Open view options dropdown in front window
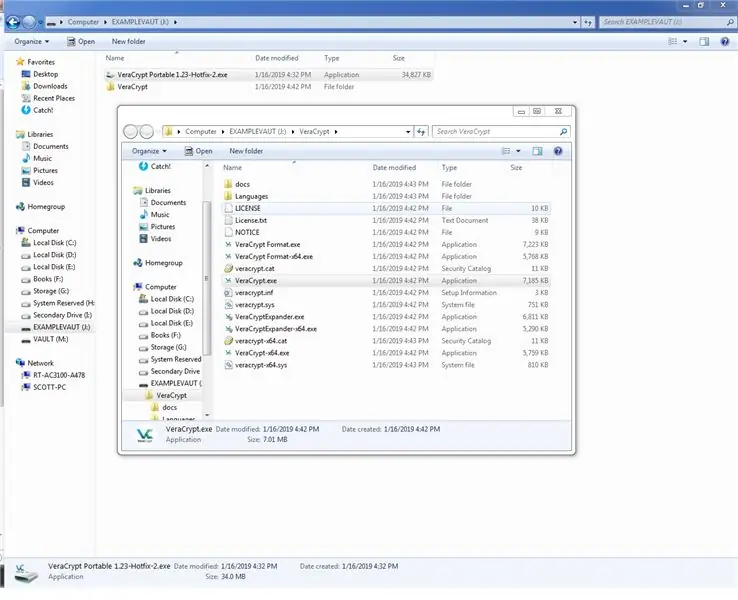738x600 pixels. click(518, 151)
